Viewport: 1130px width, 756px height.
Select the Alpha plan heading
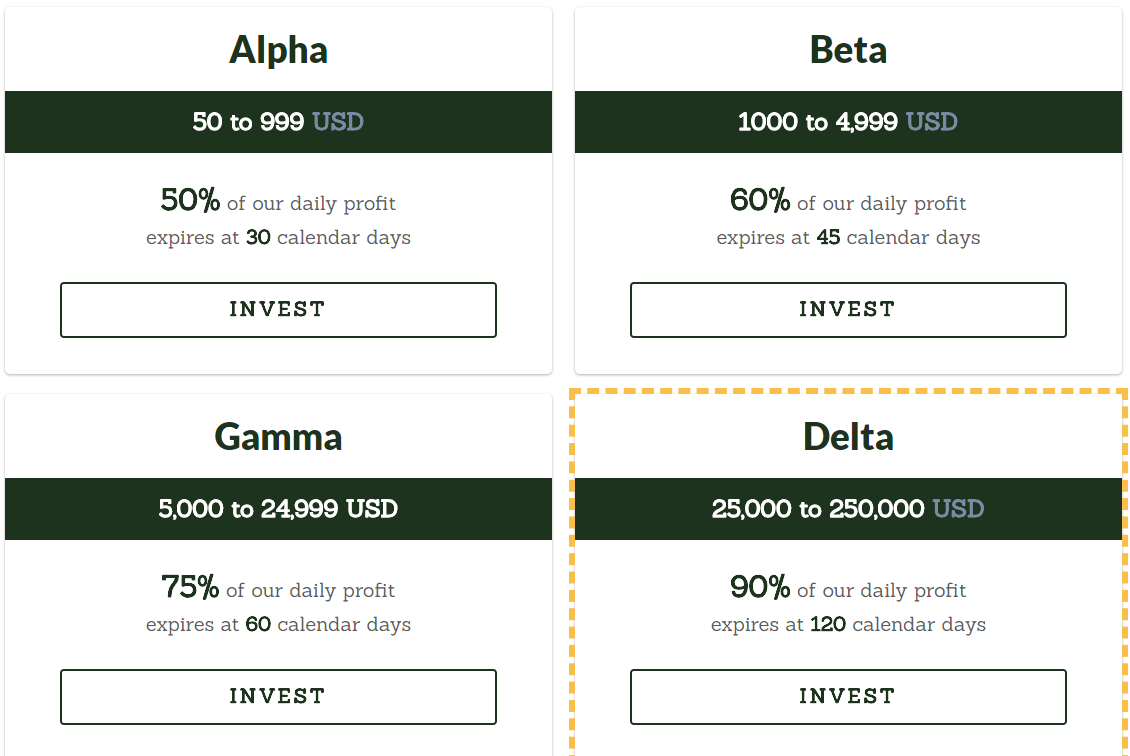click(278, 50)
